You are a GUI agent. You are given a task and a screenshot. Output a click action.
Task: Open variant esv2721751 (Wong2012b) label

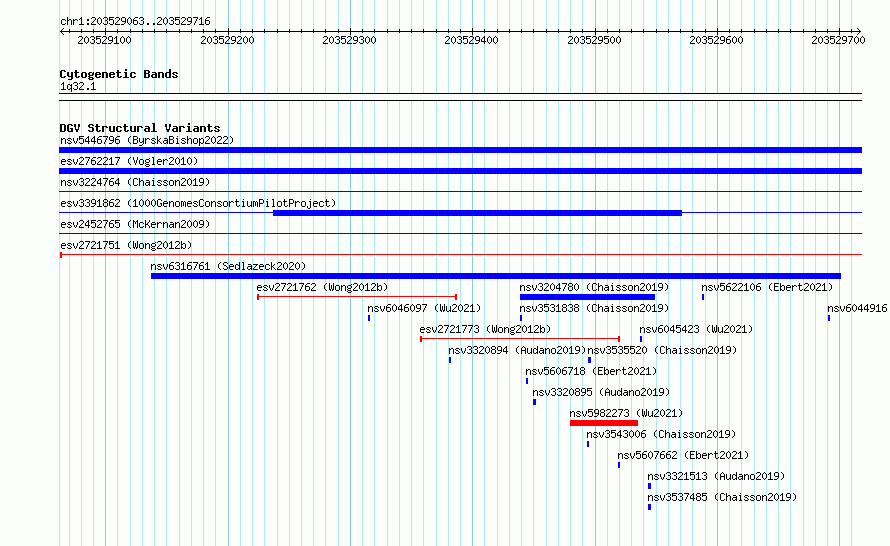tap(126, 245)
